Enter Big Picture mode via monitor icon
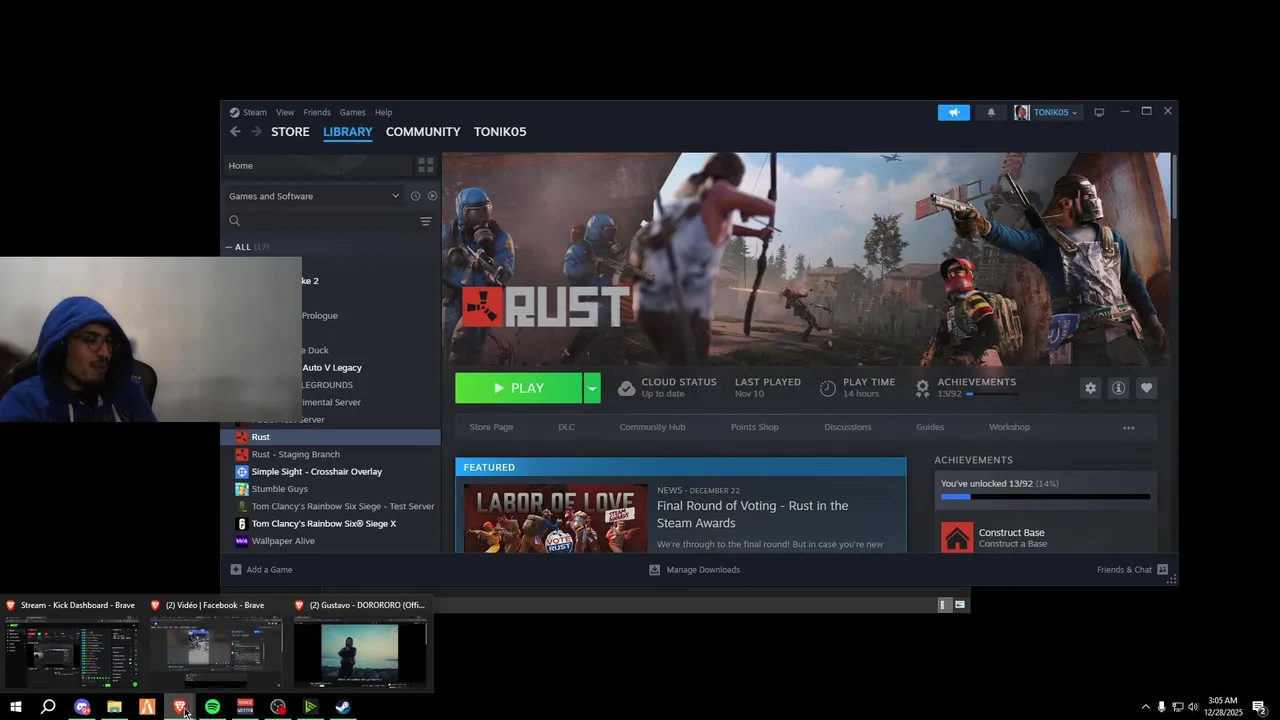 (1099, 112)
